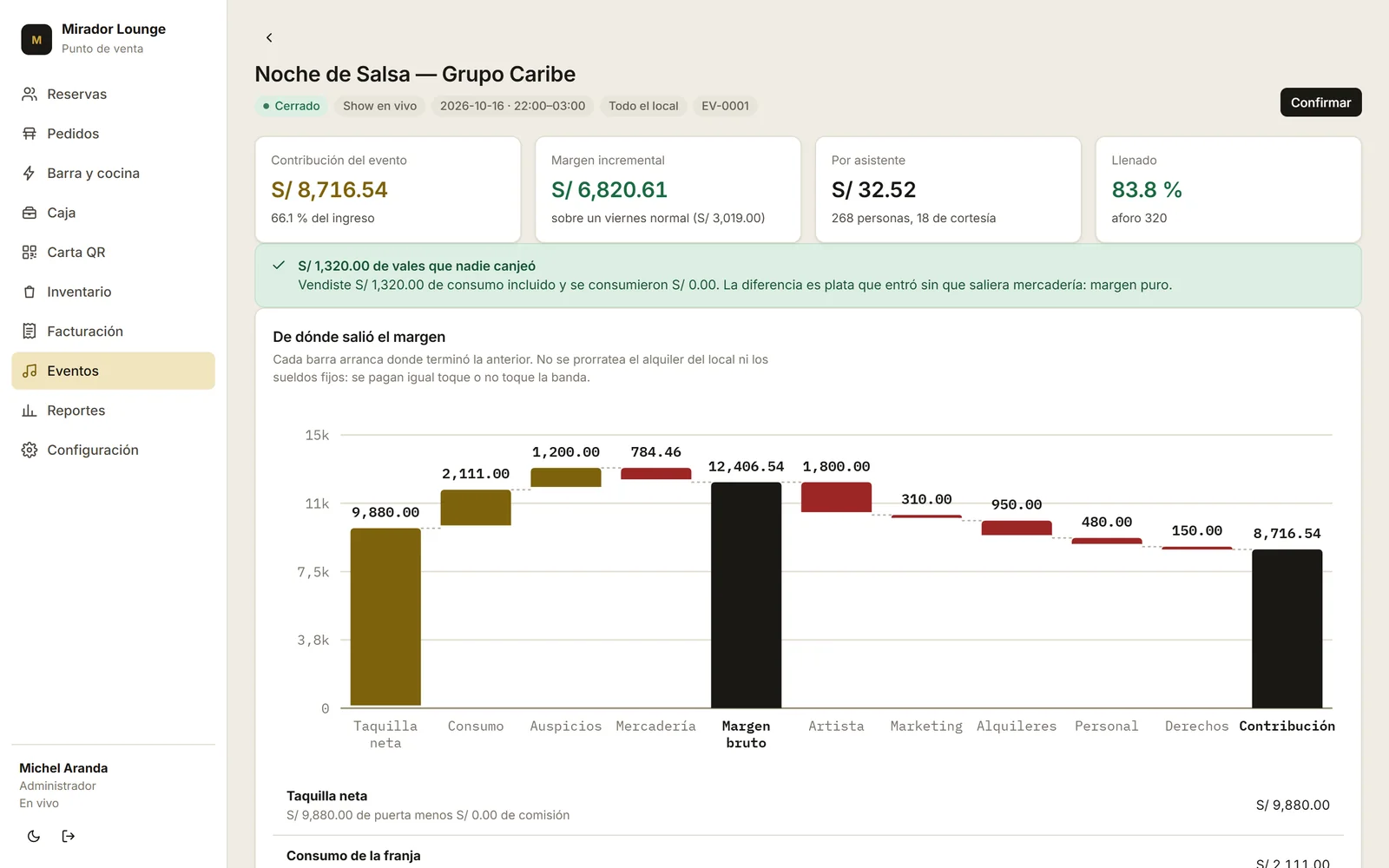
Task: Click the Michel Aranda user name
Action: click(x=63, y=768)
